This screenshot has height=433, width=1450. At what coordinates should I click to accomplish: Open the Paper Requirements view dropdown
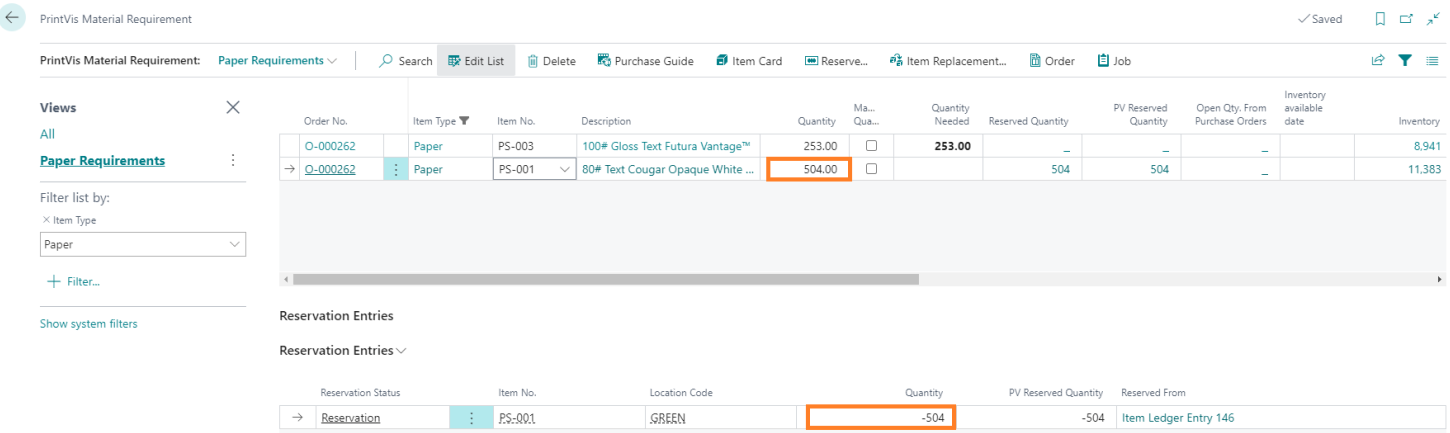click(278, 61)
